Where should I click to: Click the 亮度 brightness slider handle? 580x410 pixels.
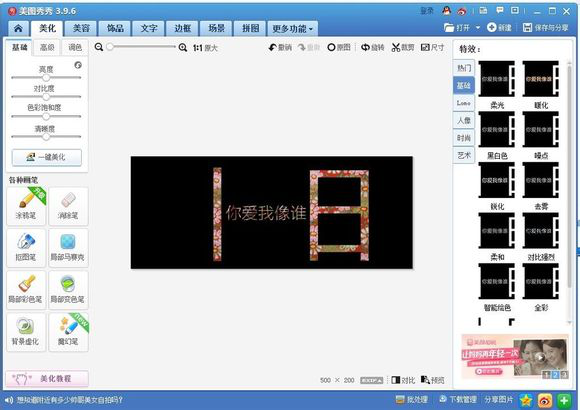tap(46, 78)
